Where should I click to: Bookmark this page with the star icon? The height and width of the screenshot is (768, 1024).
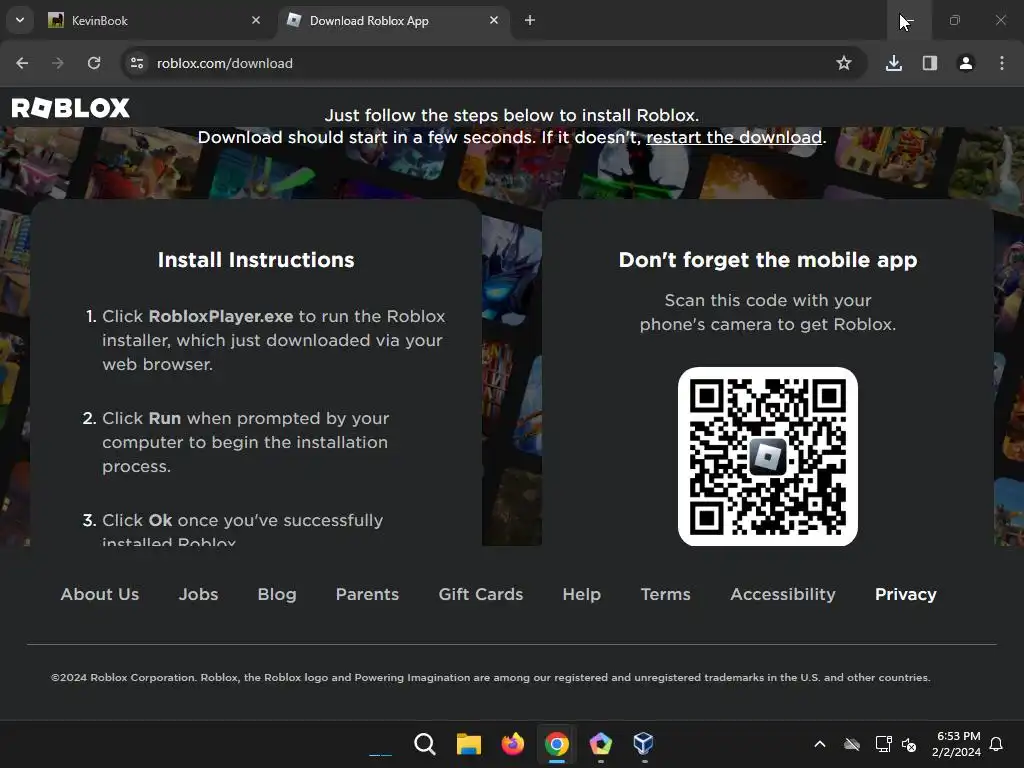click(x=844, y=63)
